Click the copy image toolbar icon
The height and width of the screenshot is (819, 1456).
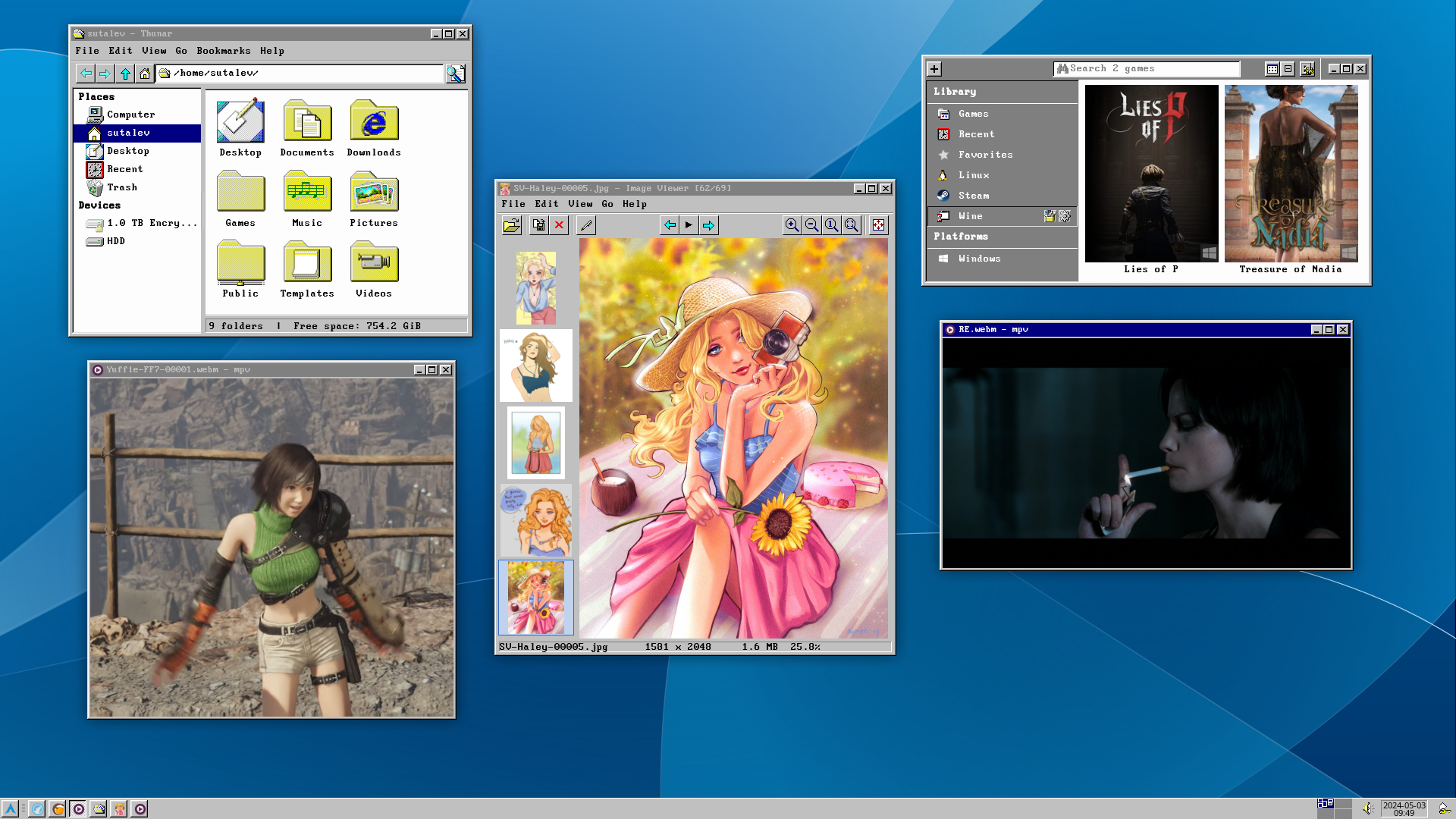coord(539,225)
